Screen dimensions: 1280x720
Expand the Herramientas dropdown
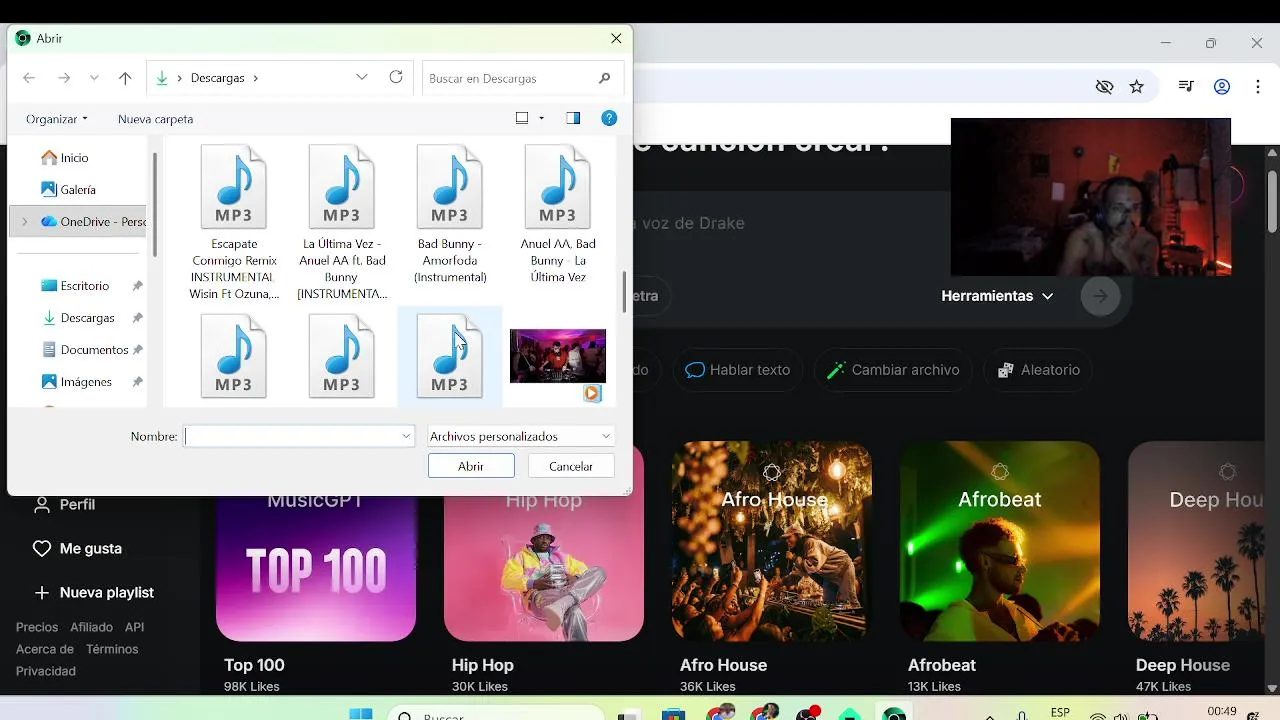coord(997,296)
